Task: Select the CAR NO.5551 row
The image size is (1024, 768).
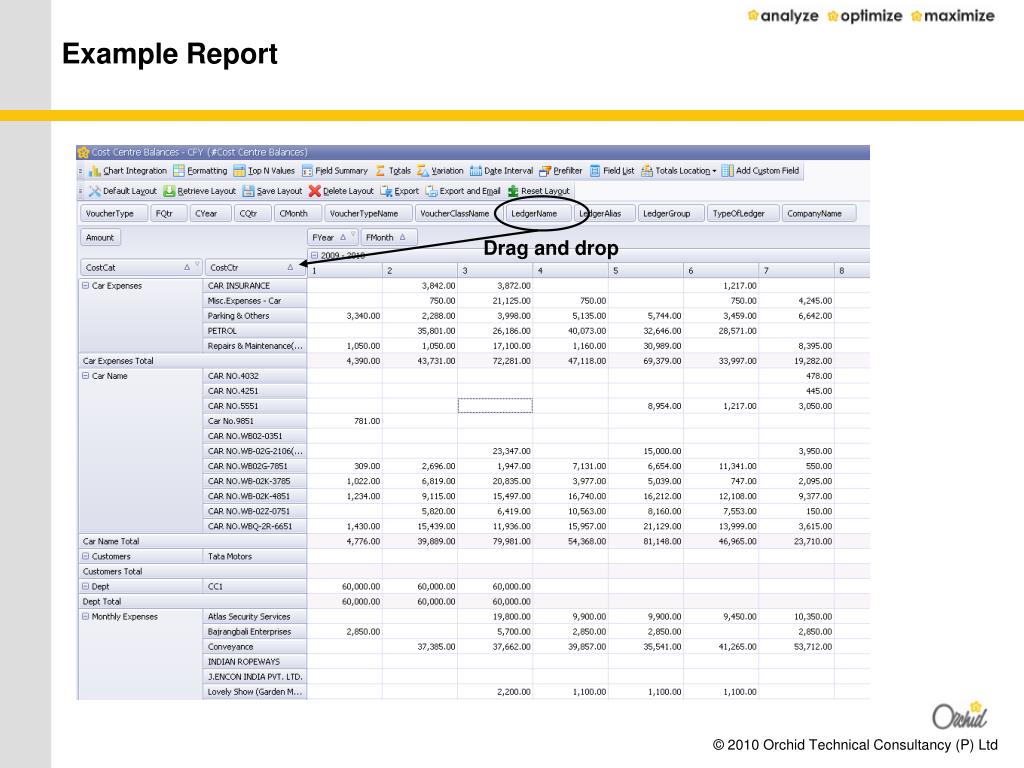Action: coord(255,406)
